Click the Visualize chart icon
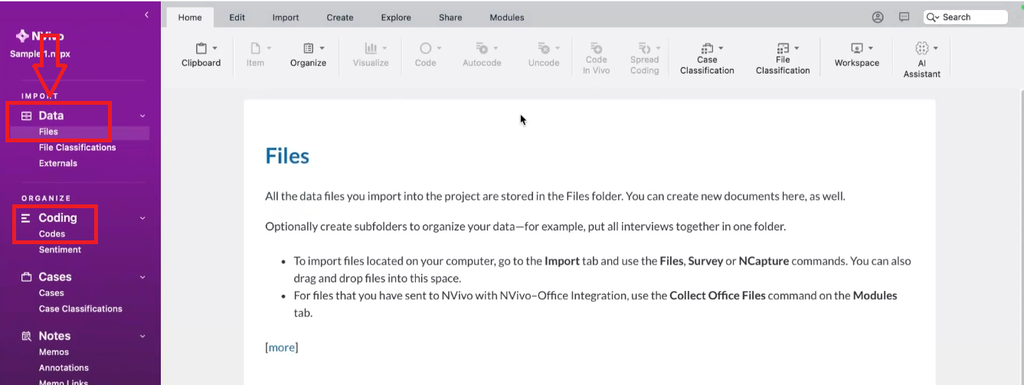Screen dimensions: 1024x385 [x=370, y=48]
